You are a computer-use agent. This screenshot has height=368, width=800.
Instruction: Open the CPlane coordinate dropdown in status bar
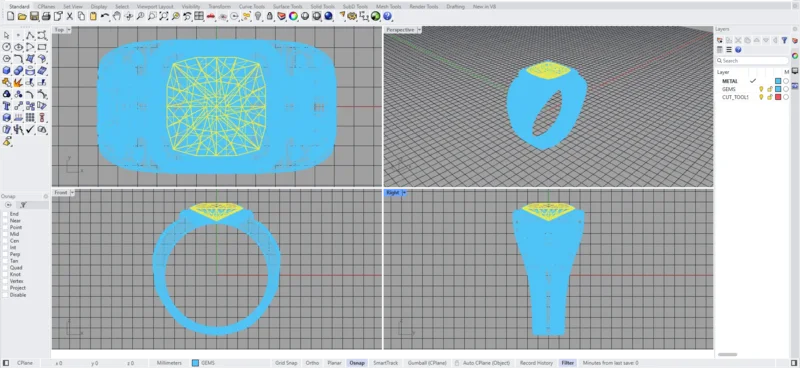tap(25, 363)
